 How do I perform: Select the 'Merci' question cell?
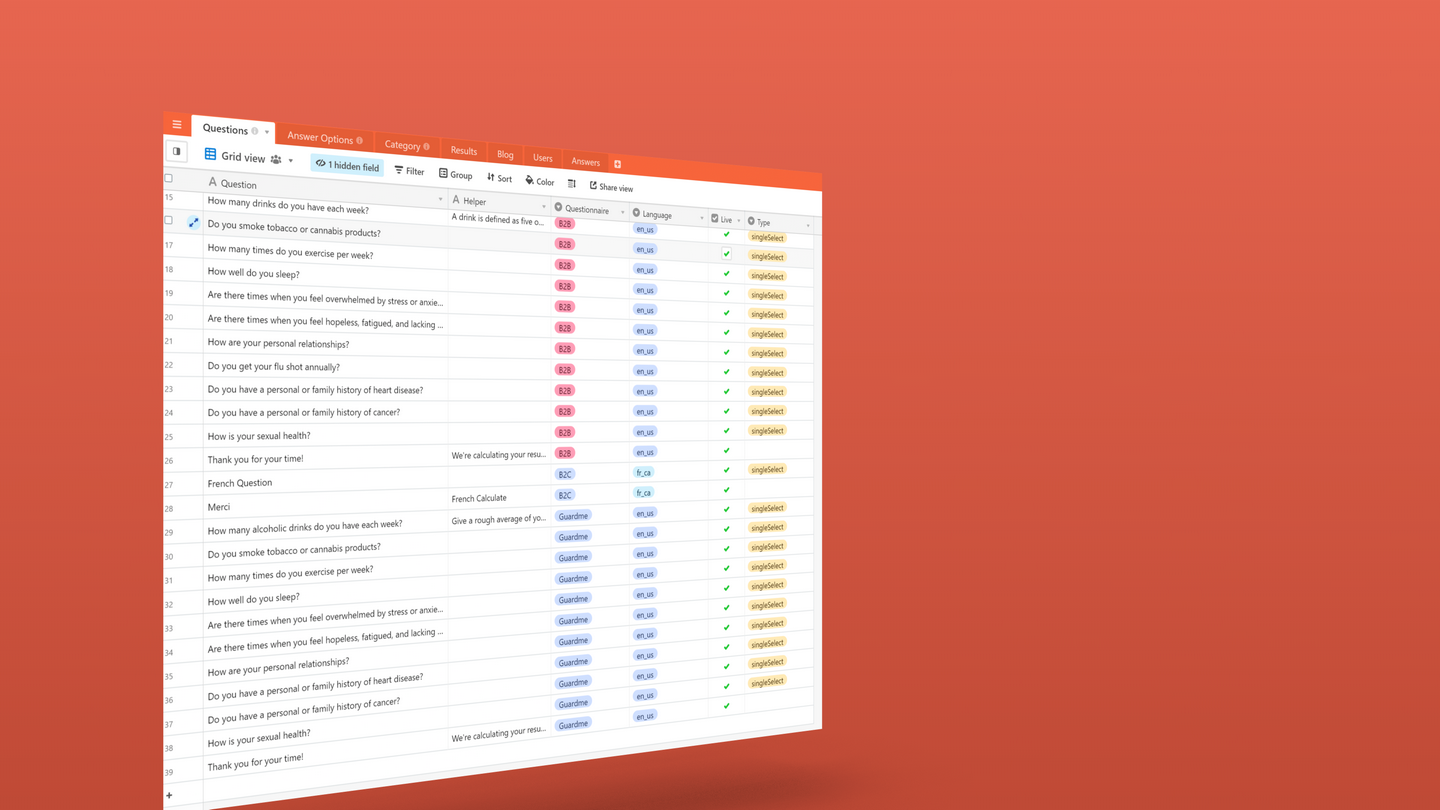point(325,507)
